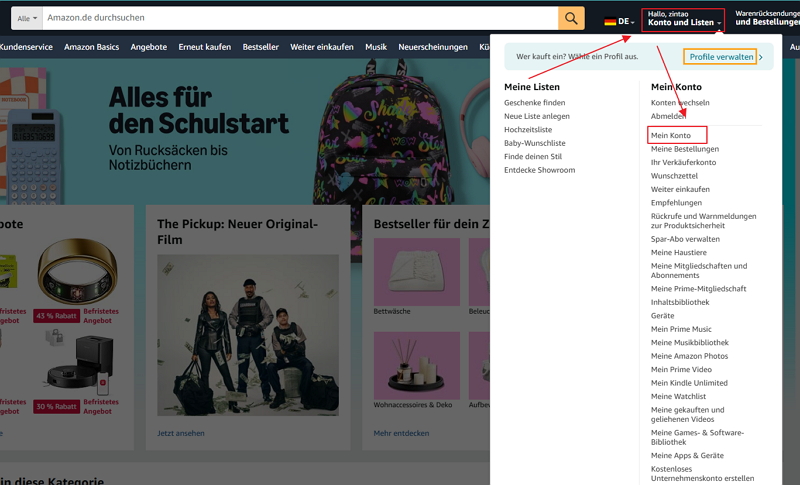Open Meine Games- & Software-Bibliothek
This screenshot has height=485, width=800.
[697, 437]
